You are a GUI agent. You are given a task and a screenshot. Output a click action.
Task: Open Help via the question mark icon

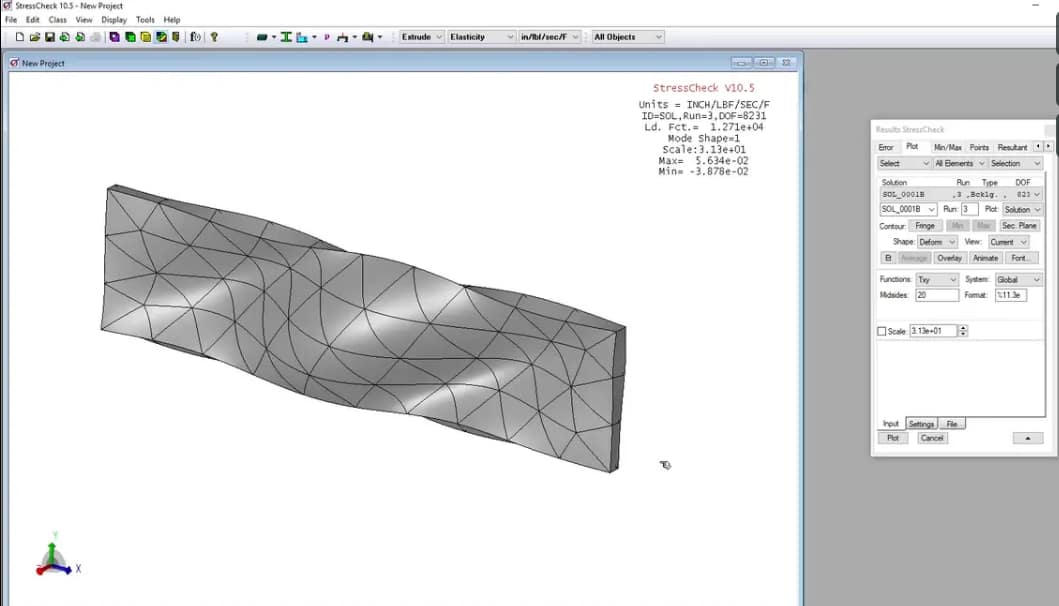click(x=216, y=37)
